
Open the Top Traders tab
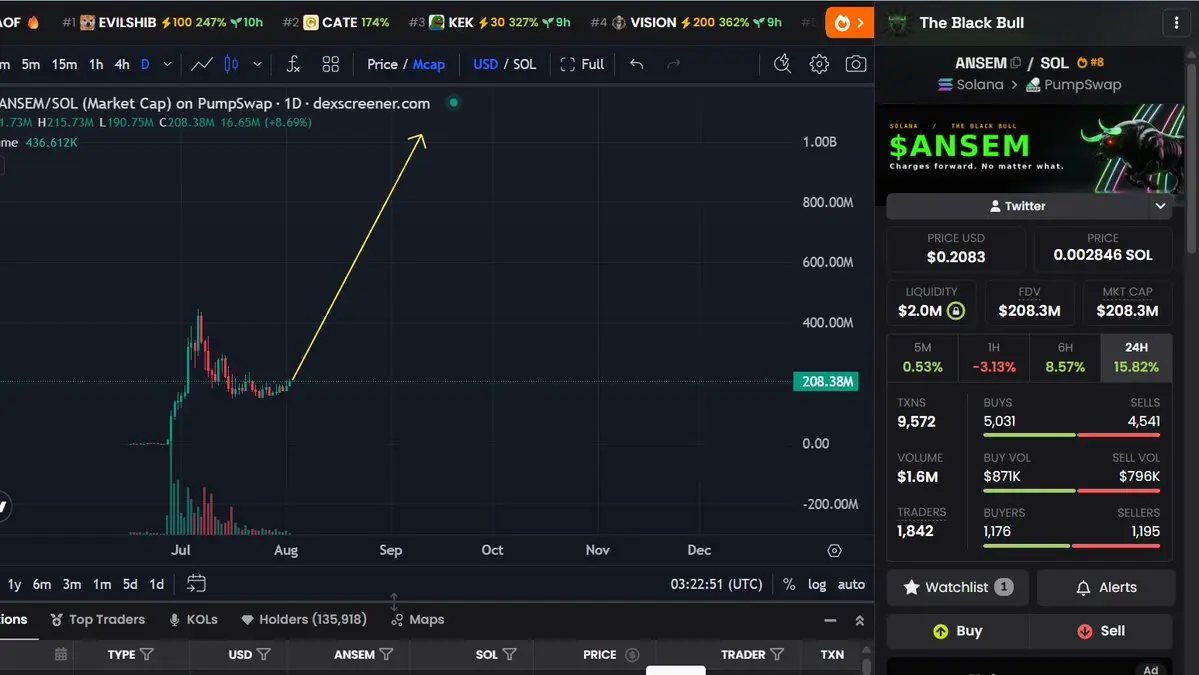[97, 619]
